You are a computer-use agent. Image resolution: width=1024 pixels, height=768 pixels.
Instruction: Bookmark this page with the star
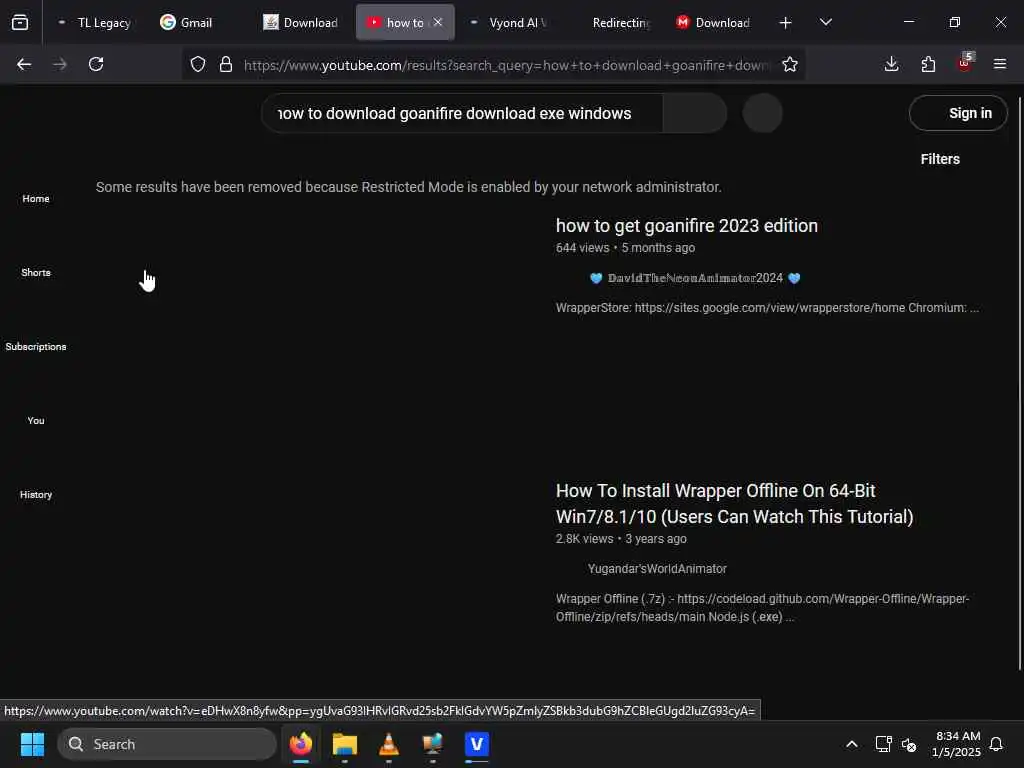click(x=790, y=64)
